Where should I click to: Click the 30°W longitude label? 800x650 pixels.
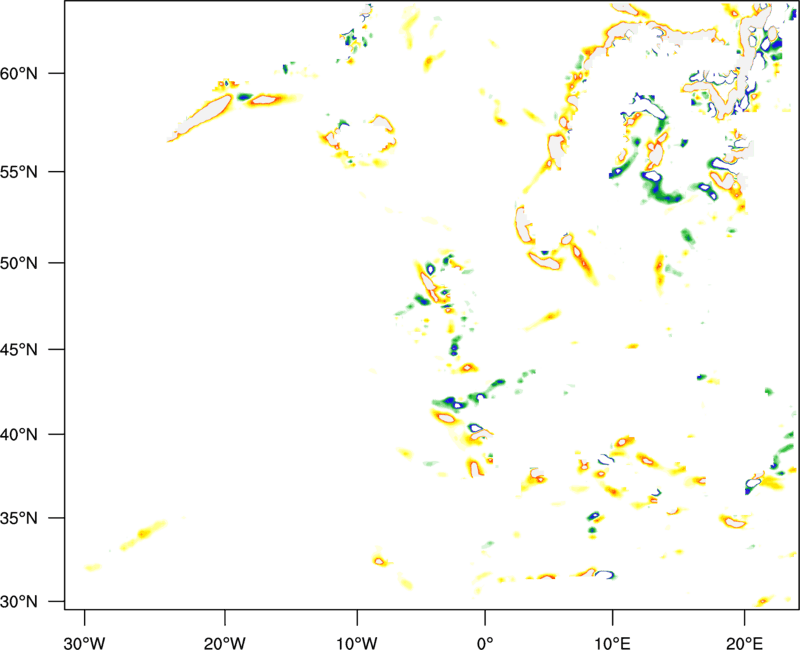pos(84,643)
